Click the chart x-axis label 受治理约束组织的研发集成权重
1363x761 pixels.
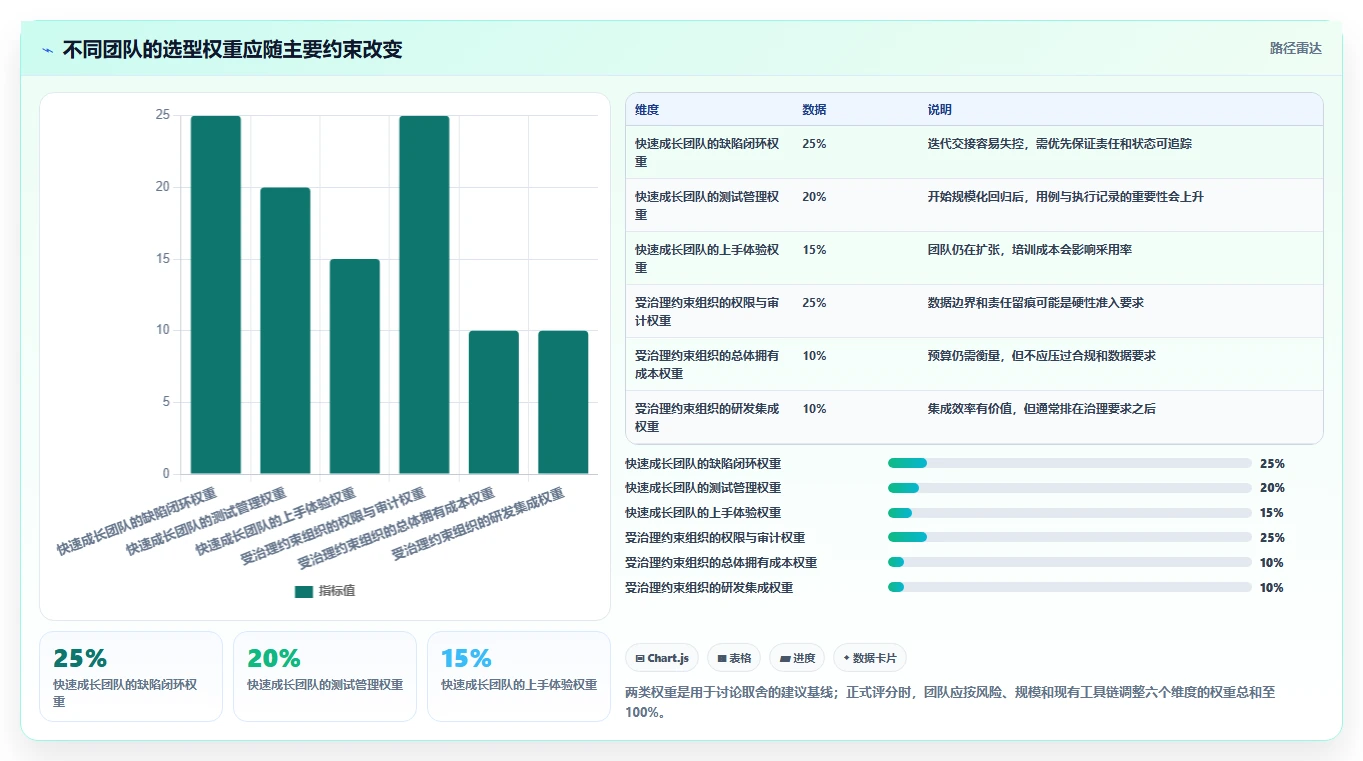point(478,523)
